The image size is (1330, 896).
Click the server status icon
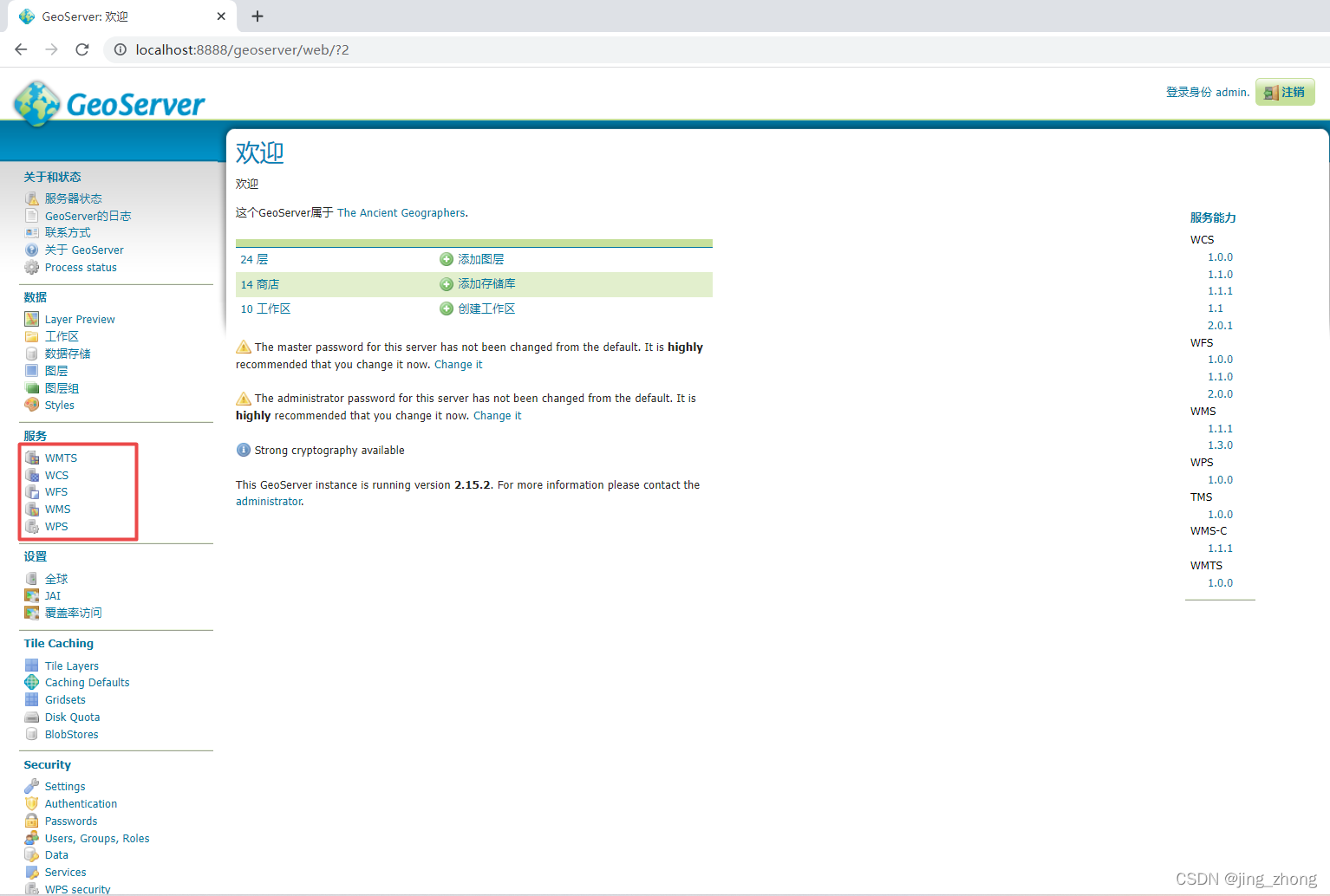32,198
